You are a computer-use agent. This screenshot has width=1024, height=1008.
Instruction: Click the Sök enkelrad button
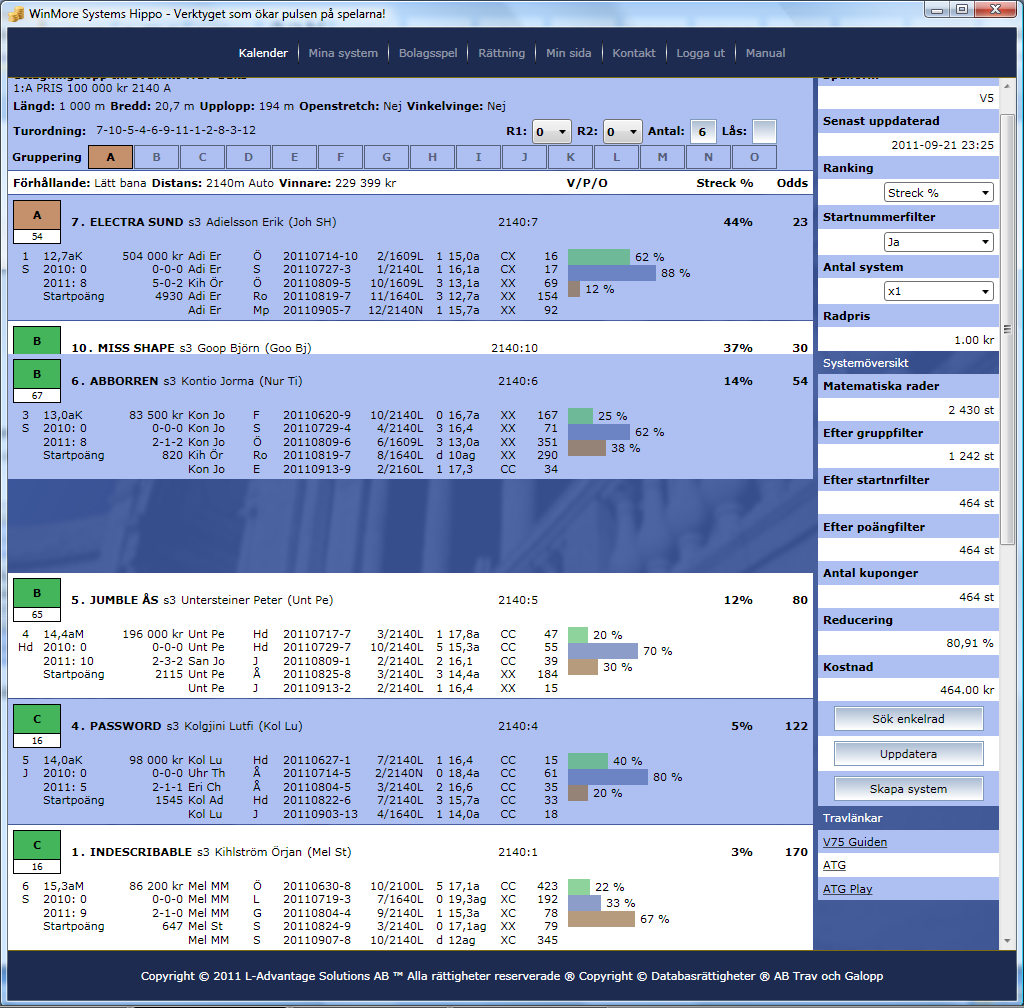coord(908,719)
